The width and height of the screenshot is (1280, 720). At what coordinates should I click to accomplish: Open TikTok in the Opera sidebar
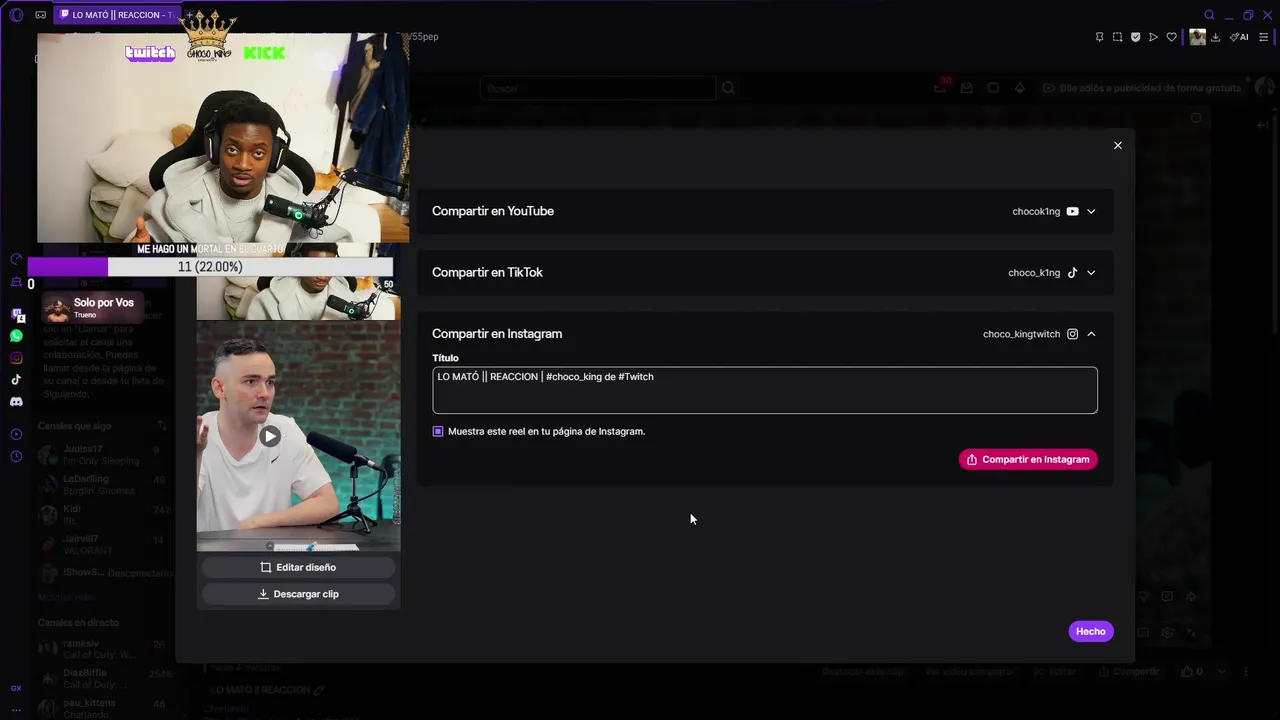(x=16, y=380)
